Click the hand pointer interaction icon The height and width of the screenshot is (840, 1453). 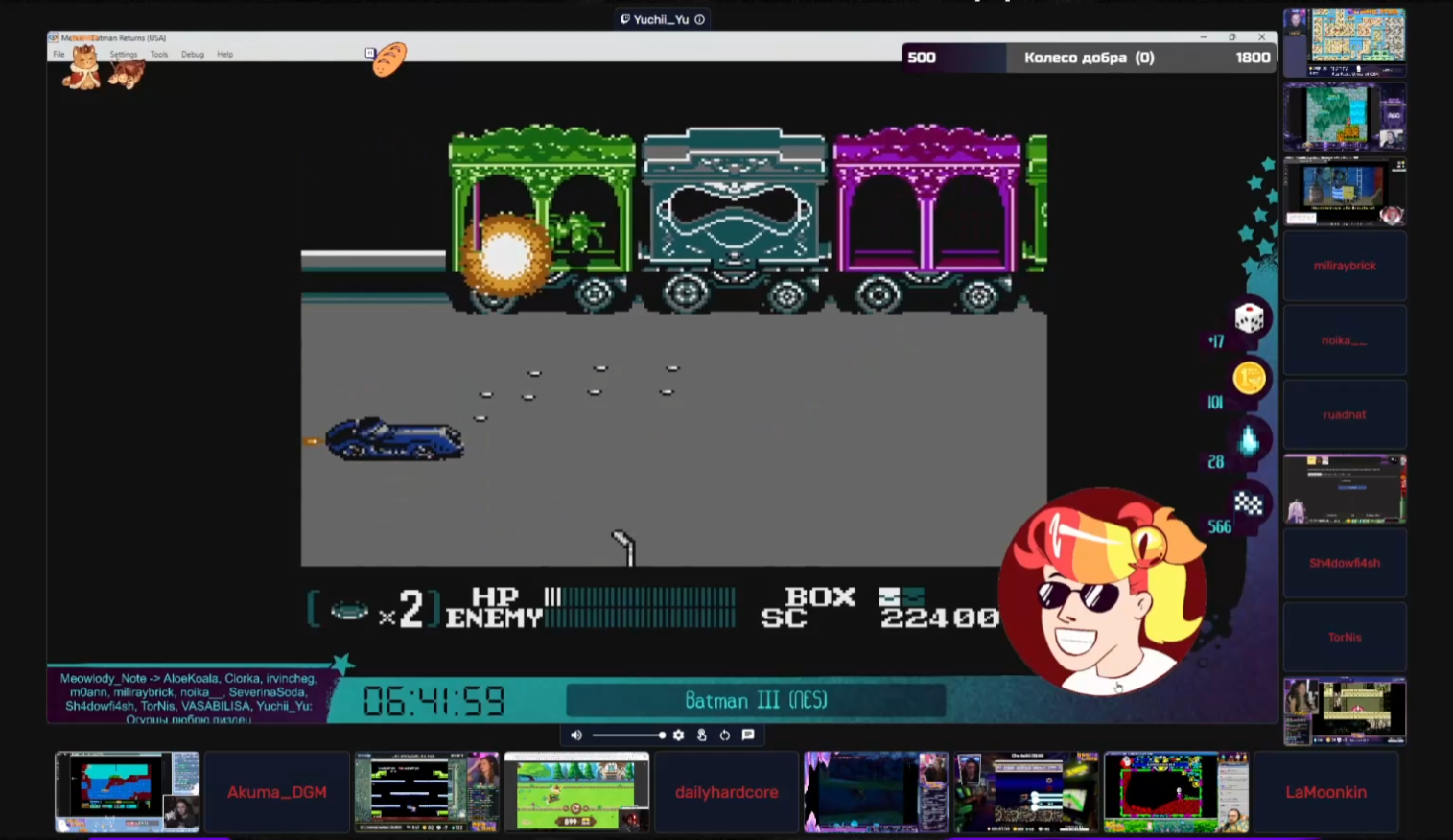pos(702,735)
